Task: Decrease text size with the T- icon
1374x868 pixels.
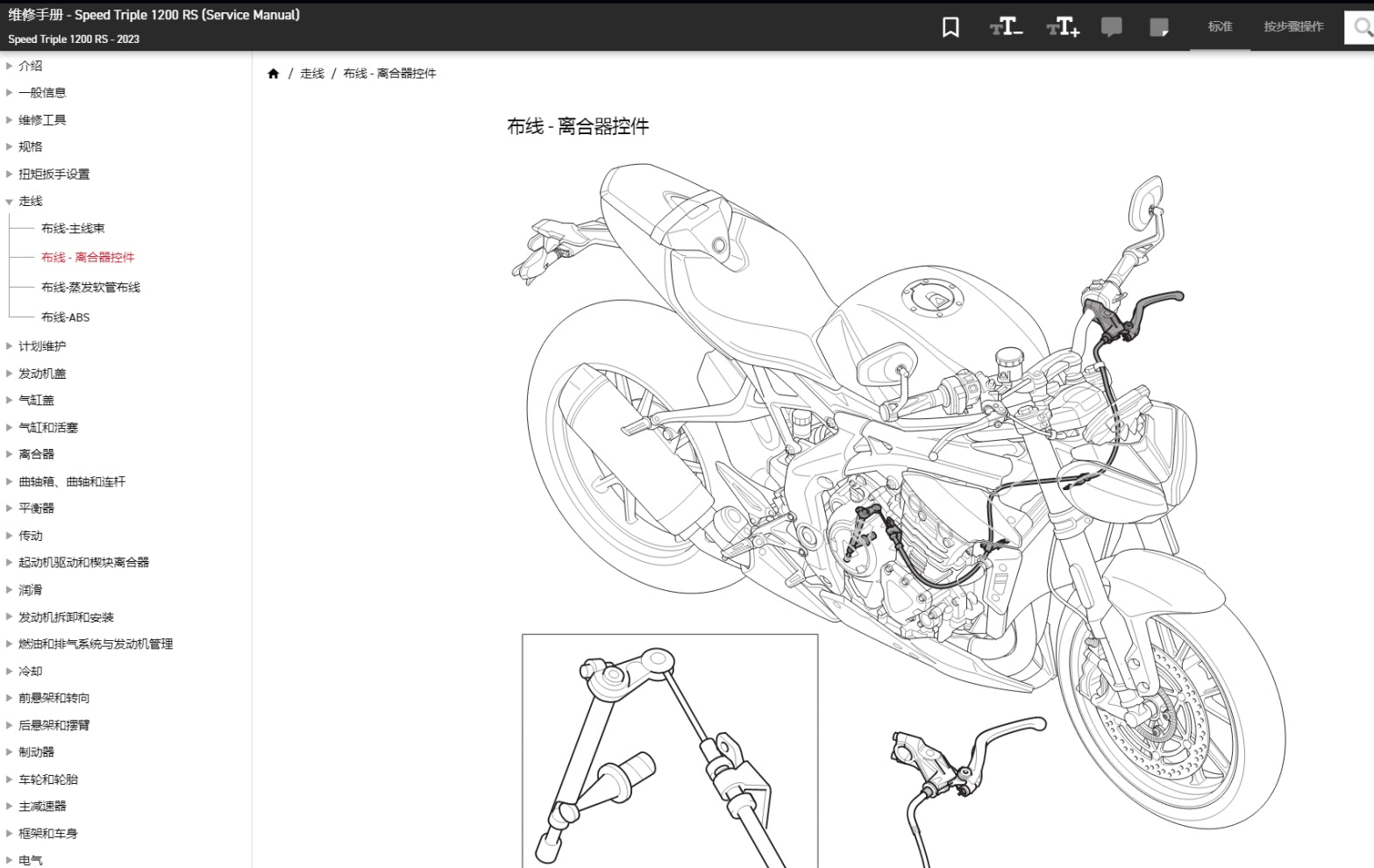Action: click(x=1006, y=27)
